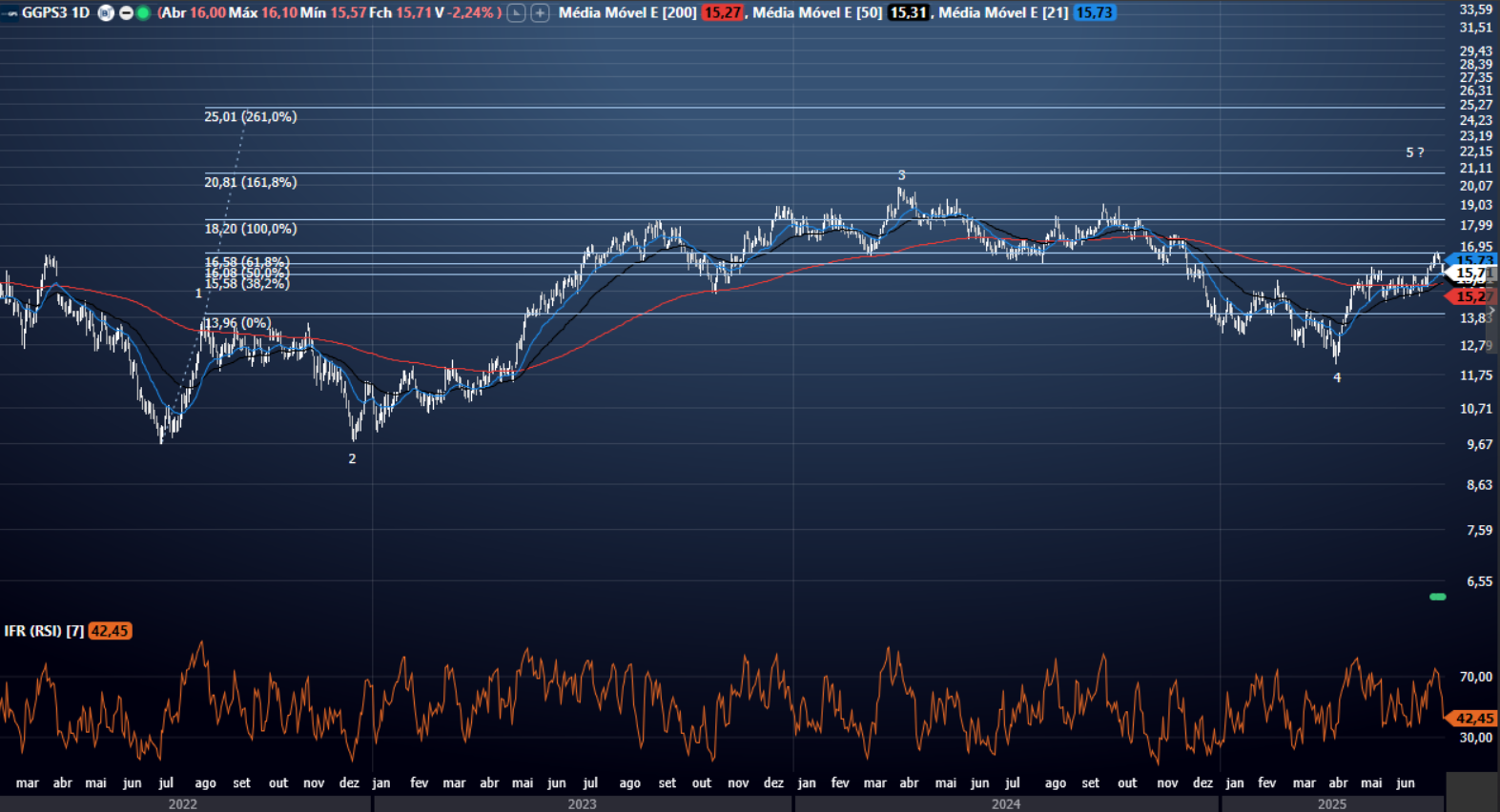Click the chart drawing tool icon before plus
This screenshot has height=812, width=1500.
[516, 13]
